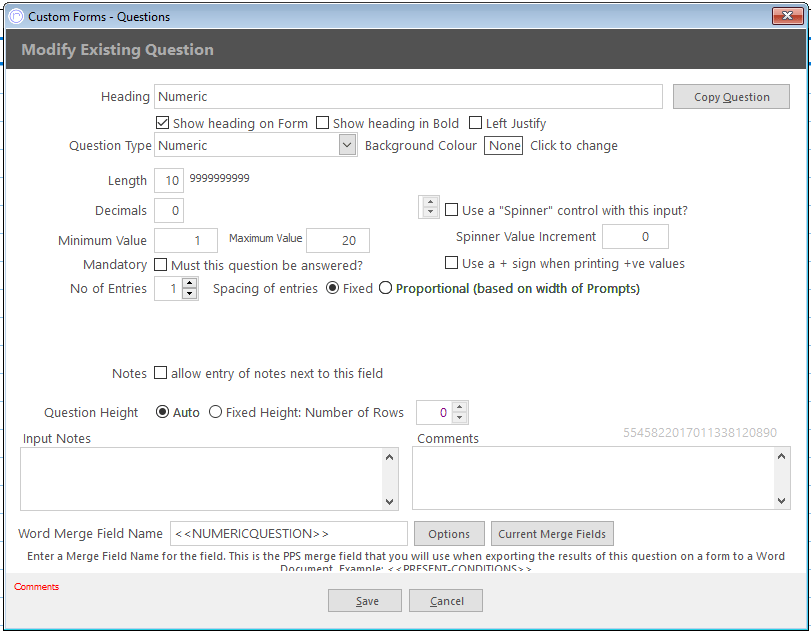Viewport: 811px width, 632px height.
Task: Click the Copy Question button
Action: (x=731, y=96)
